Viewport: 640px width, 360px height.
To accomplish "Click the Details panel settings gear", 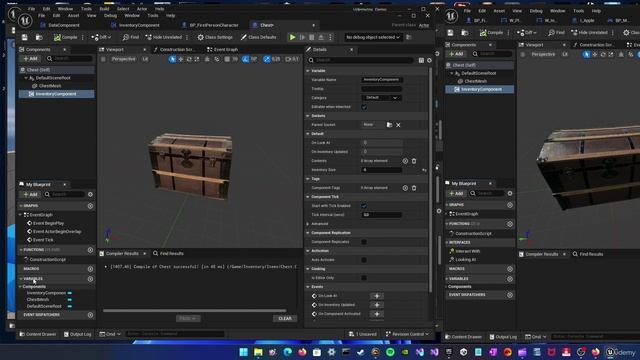I will (x=429, y=60).
